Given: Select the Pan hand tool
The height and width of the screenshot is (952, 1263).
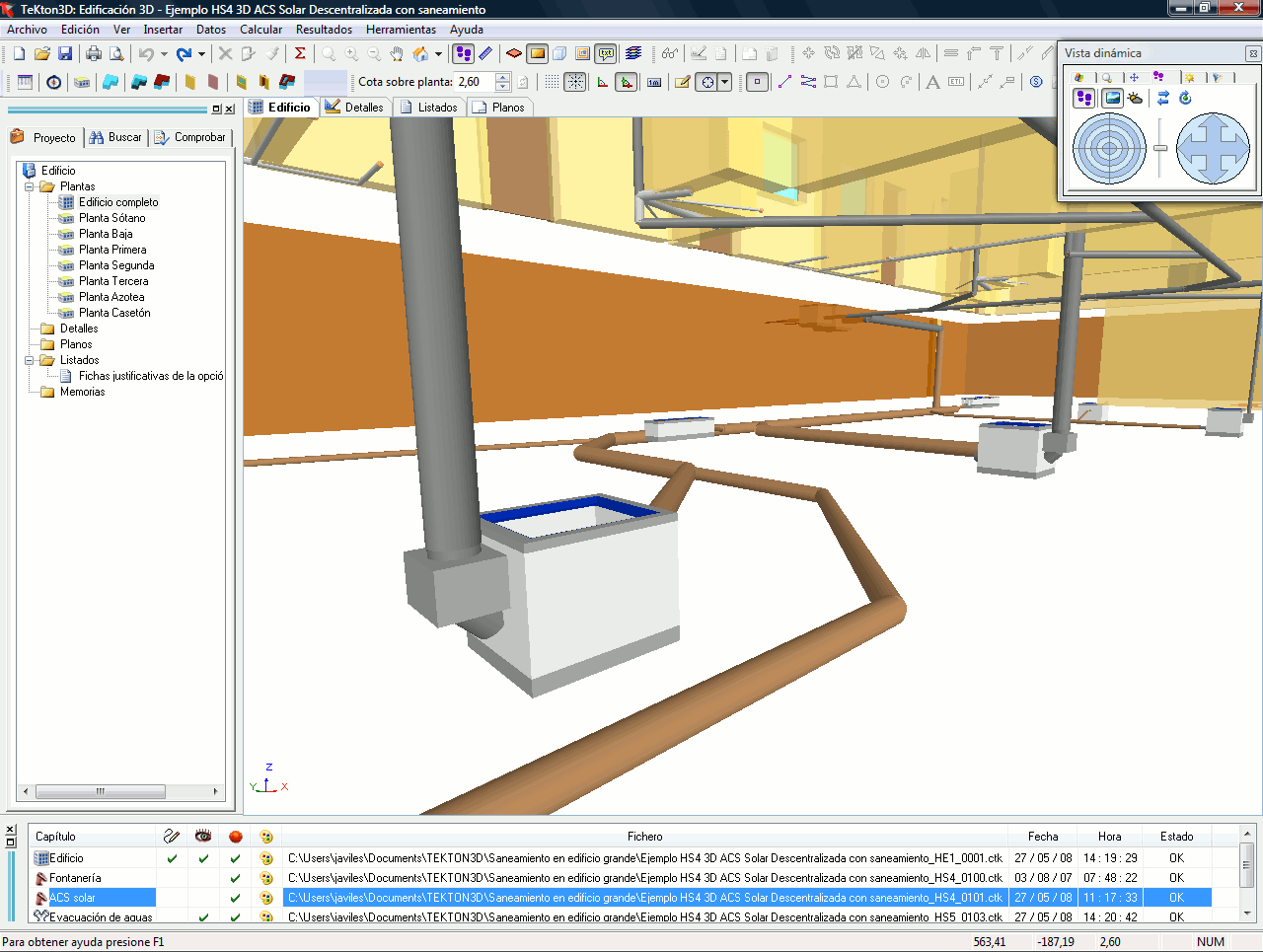Looking at the screenshot, I should point(397,54).
